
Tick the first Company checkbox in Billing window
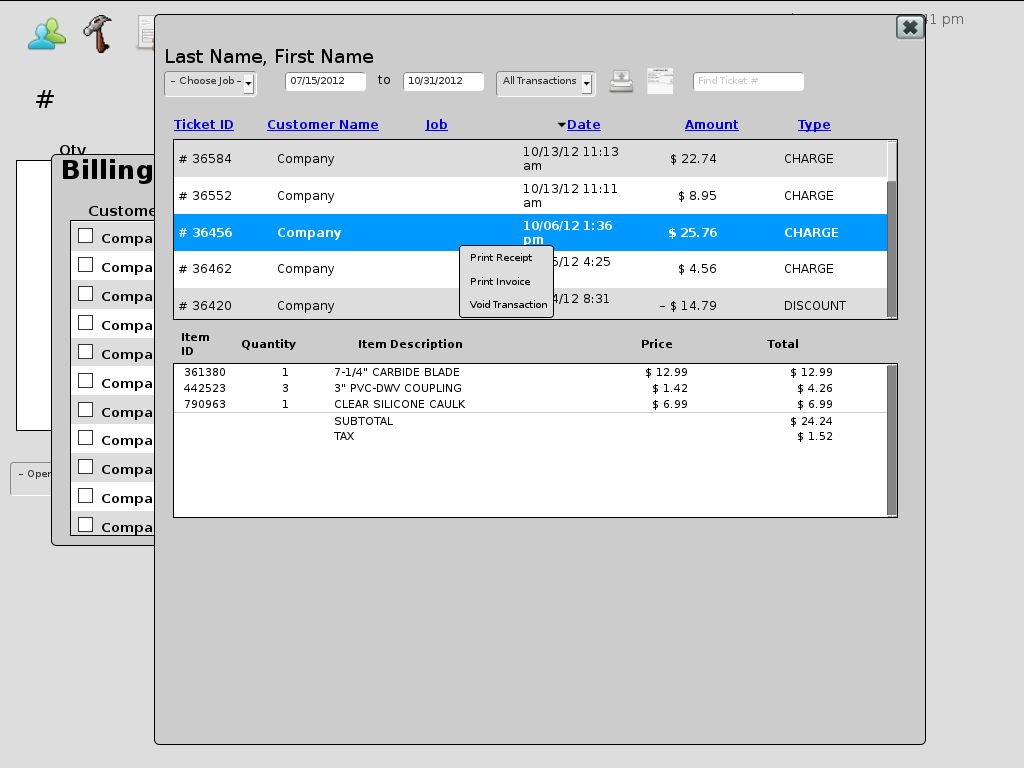[86, 236]
